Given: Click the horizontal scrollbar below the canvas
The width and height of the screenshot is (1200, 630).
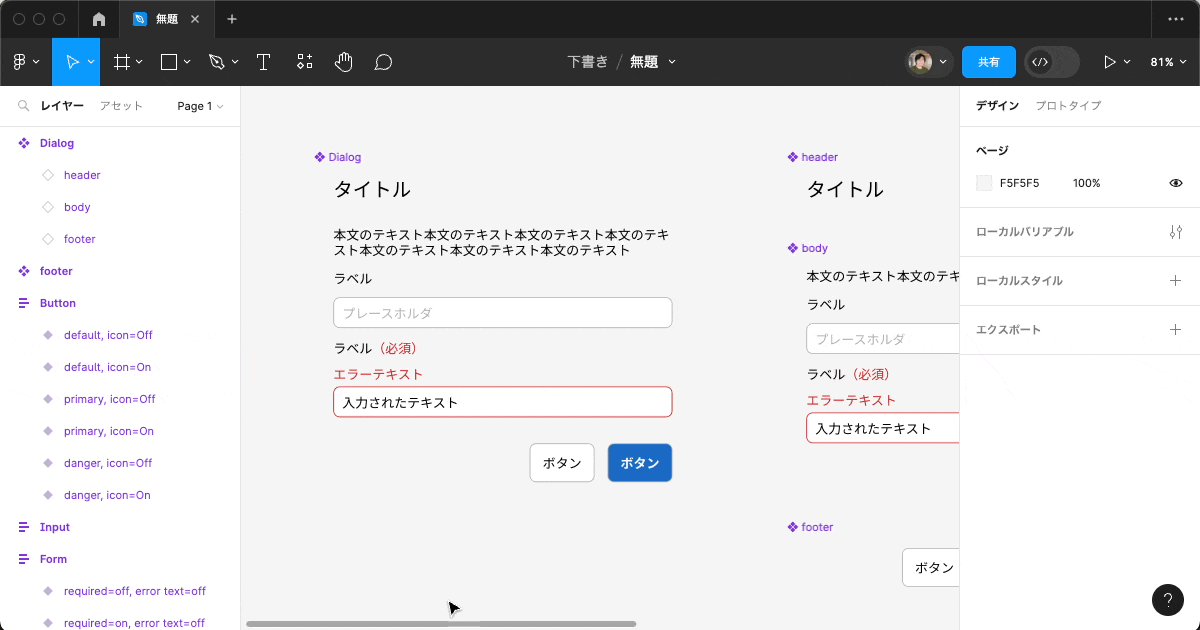Looking at the screenshot, I should 440,623.
